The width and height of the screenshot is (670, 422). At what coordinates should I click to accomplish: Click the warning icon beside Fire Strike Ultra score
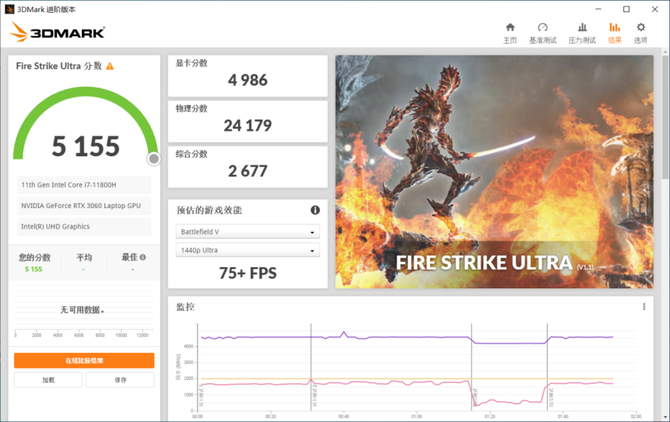tap(110, 66)
